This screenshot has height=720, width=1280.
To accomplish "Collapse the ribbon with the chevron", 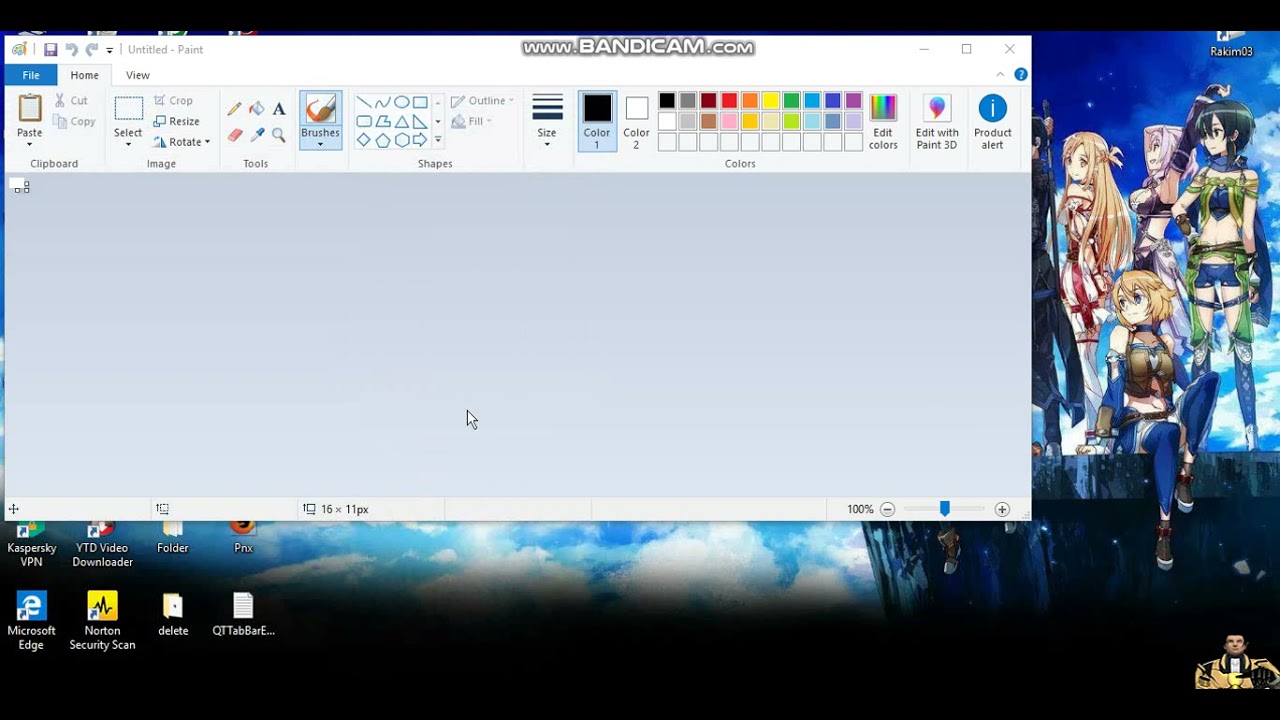I will (1000, 74).
